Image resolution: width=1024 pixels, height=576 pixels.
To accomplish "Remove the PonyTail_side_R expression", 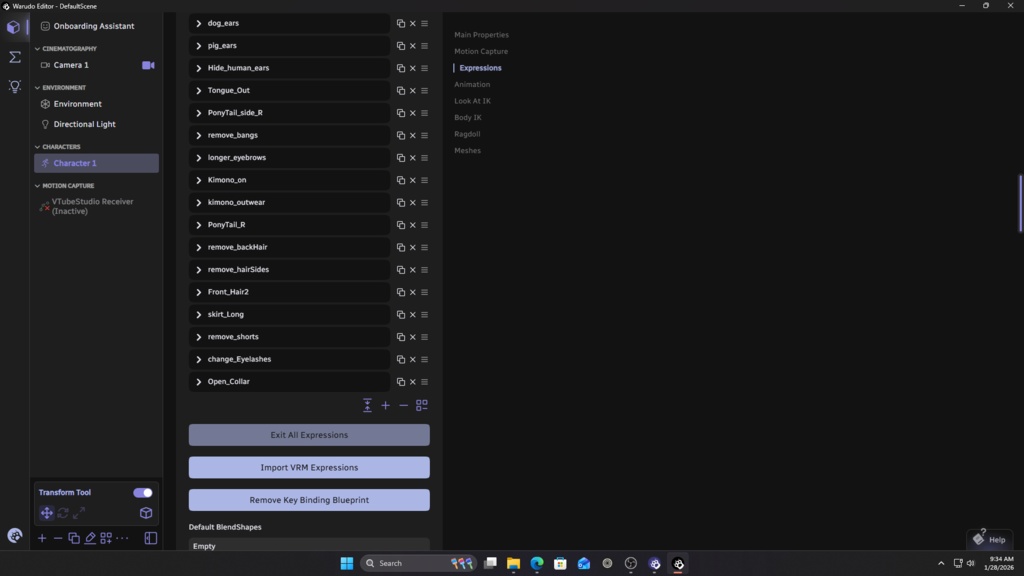I will (x=413, y=113).
